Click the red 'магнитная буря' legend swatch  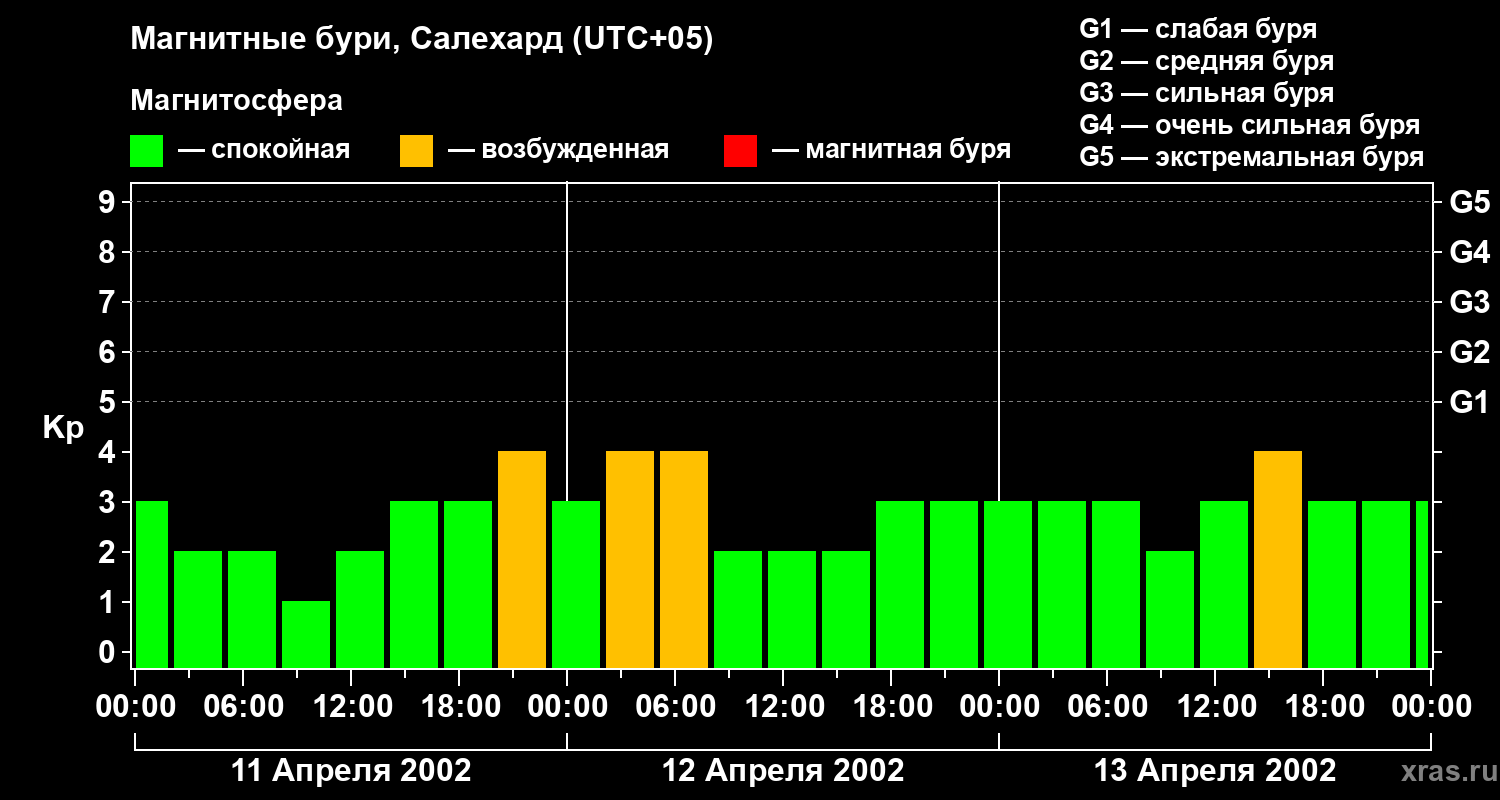[x=741, y=151]
